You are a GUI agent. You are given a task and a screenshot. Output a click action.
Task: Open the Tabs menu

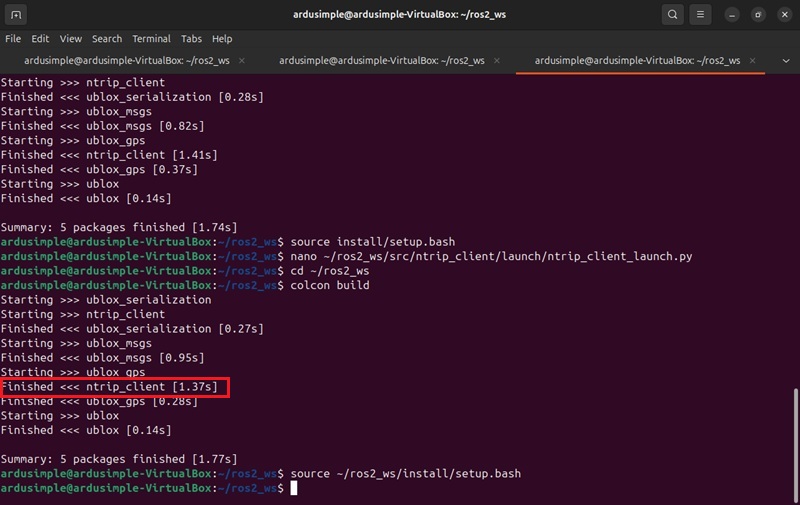[191, 39]
